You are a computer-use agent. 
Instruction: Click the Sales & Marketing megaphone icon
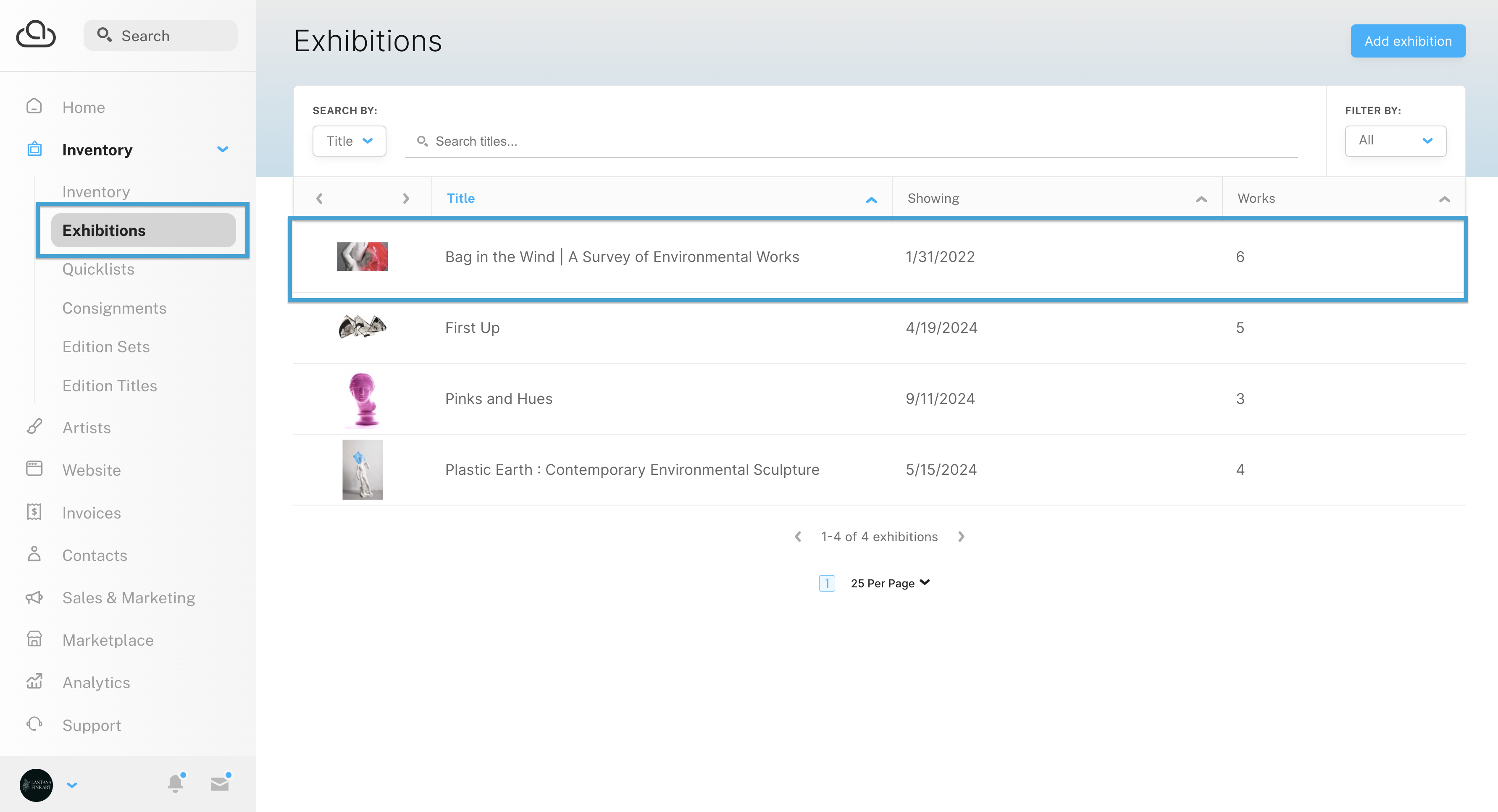[x=34, y=597]
